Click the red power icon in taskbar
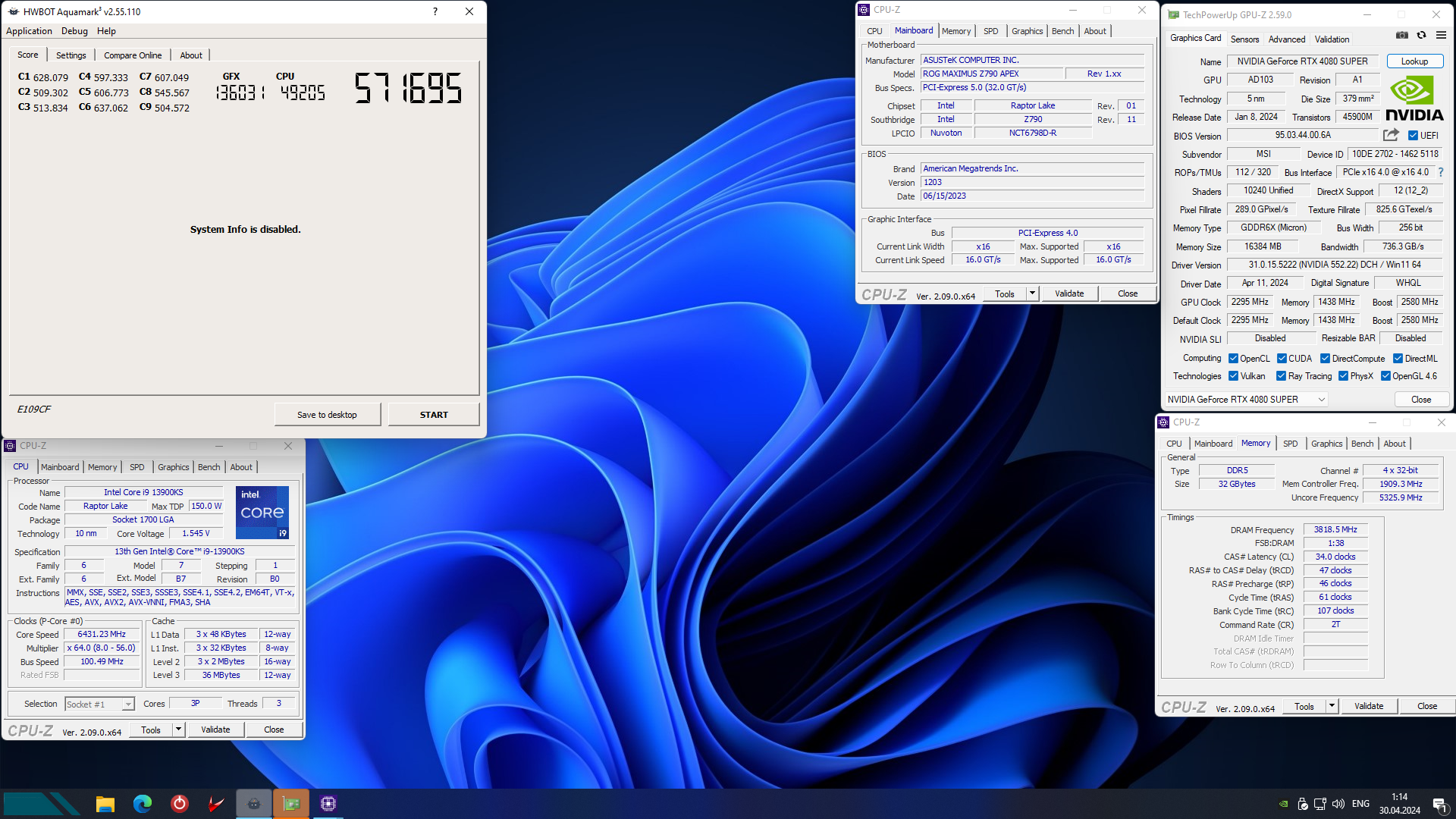This screenshot has height=819, width=1456. (x=179, y=804)
